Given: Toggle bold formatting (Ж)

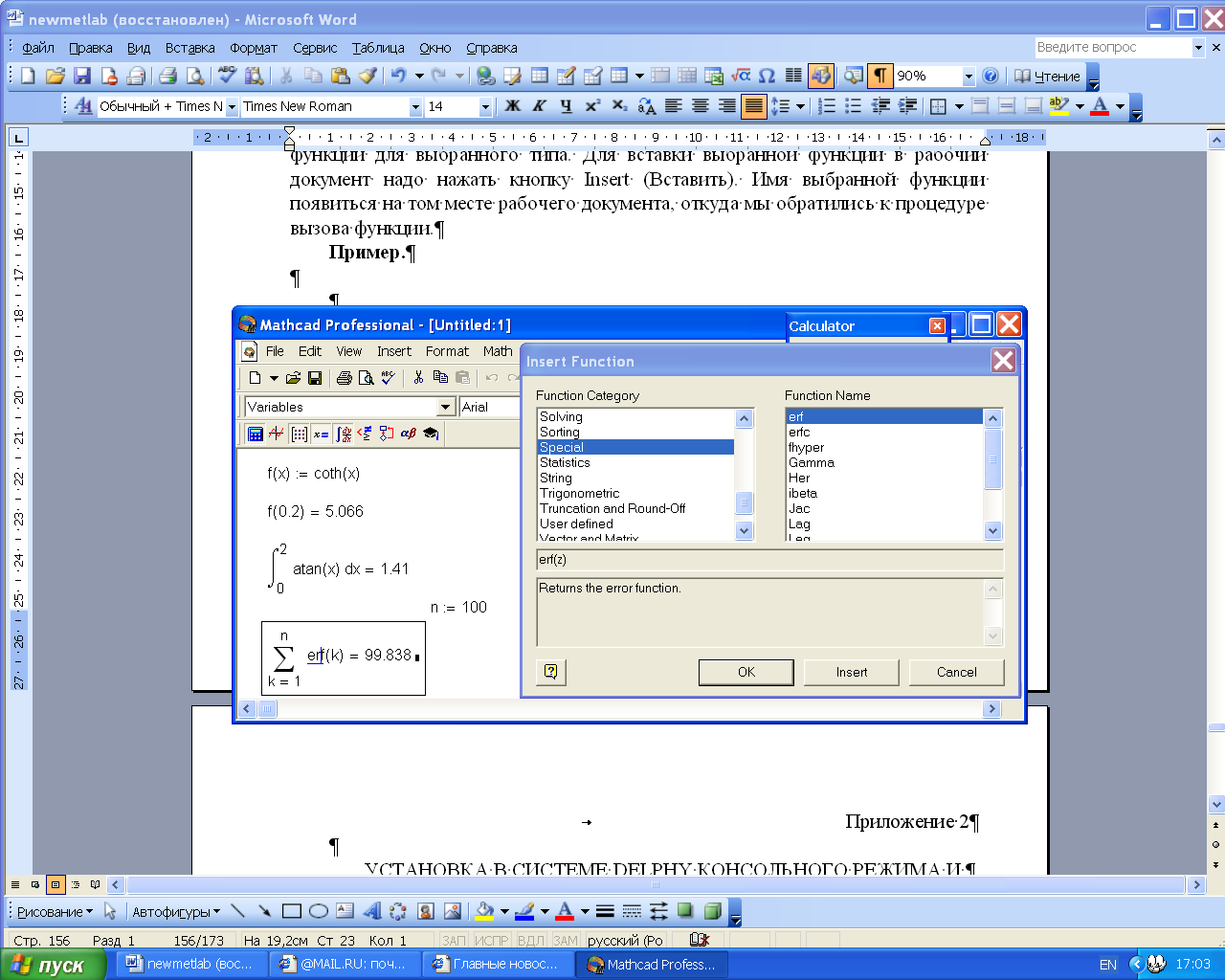Looking at the screenshot, I should tap(513, 106).
